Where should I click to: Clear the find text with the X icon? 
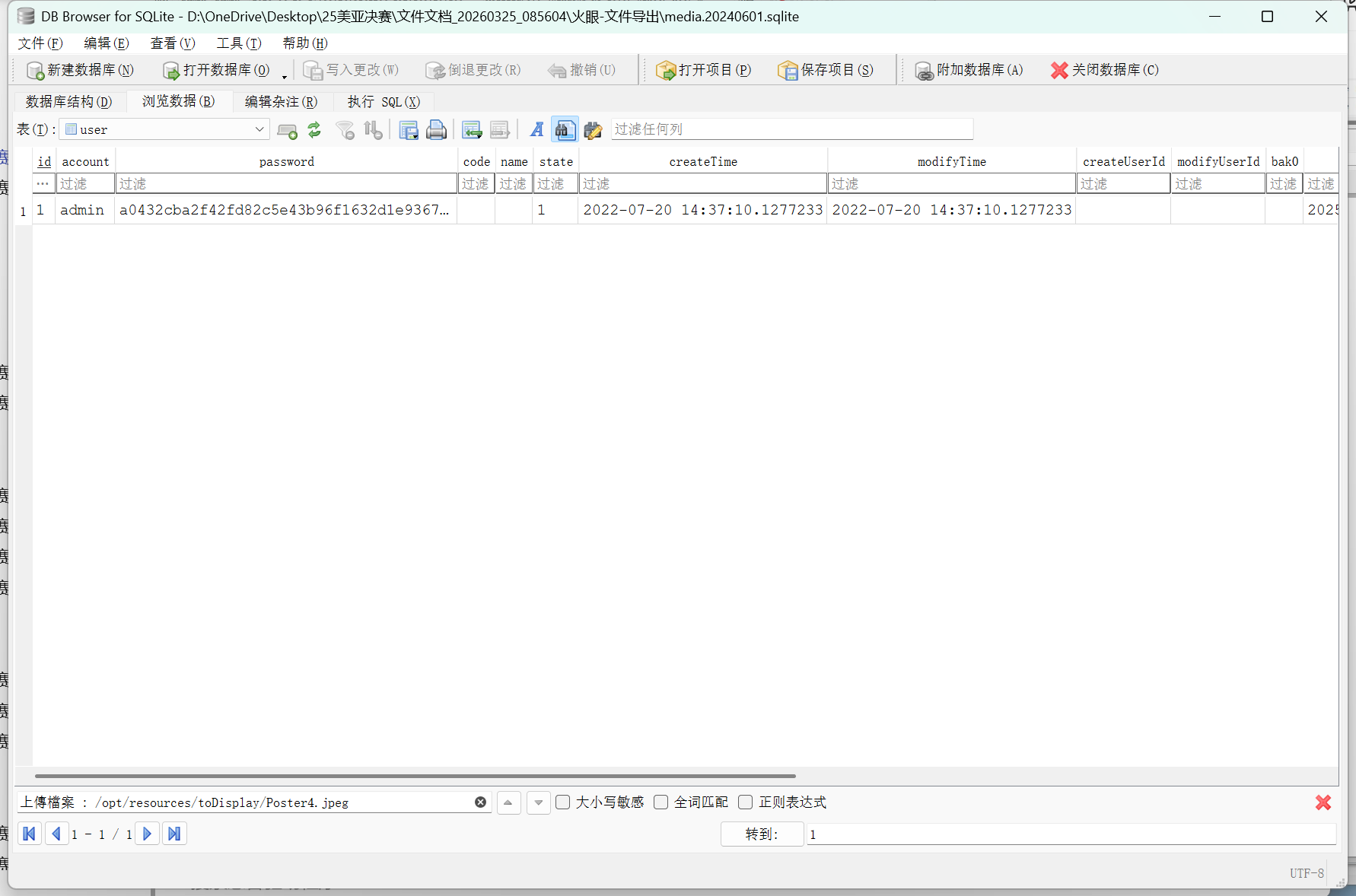(480, 802)
